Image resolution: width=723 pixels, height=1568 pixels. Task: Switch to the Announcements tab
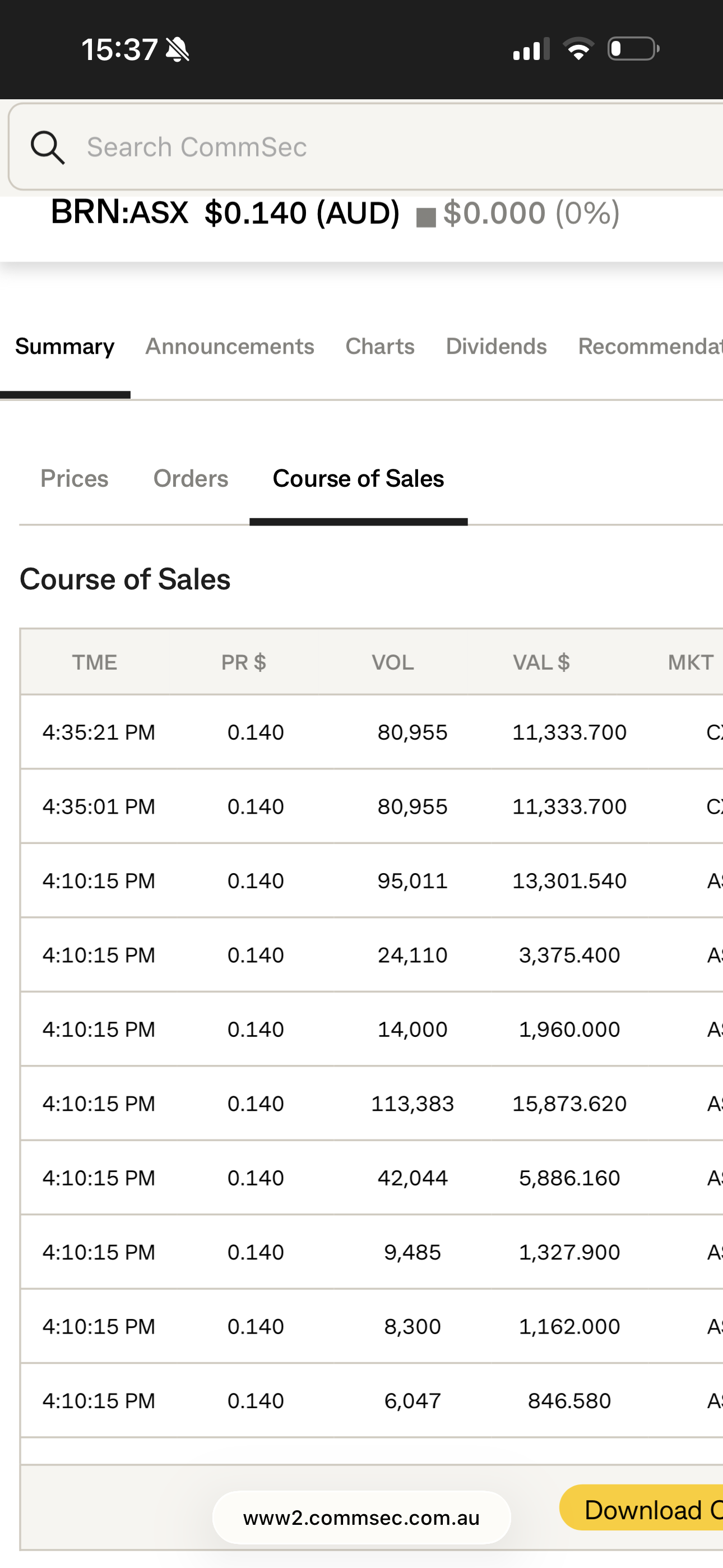click(229, 347)
